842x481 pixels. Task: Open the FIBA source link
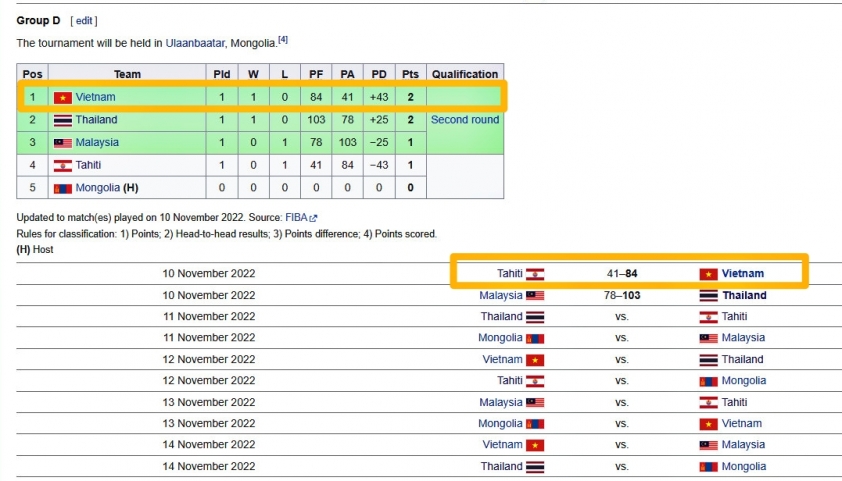tap(296, 217)
